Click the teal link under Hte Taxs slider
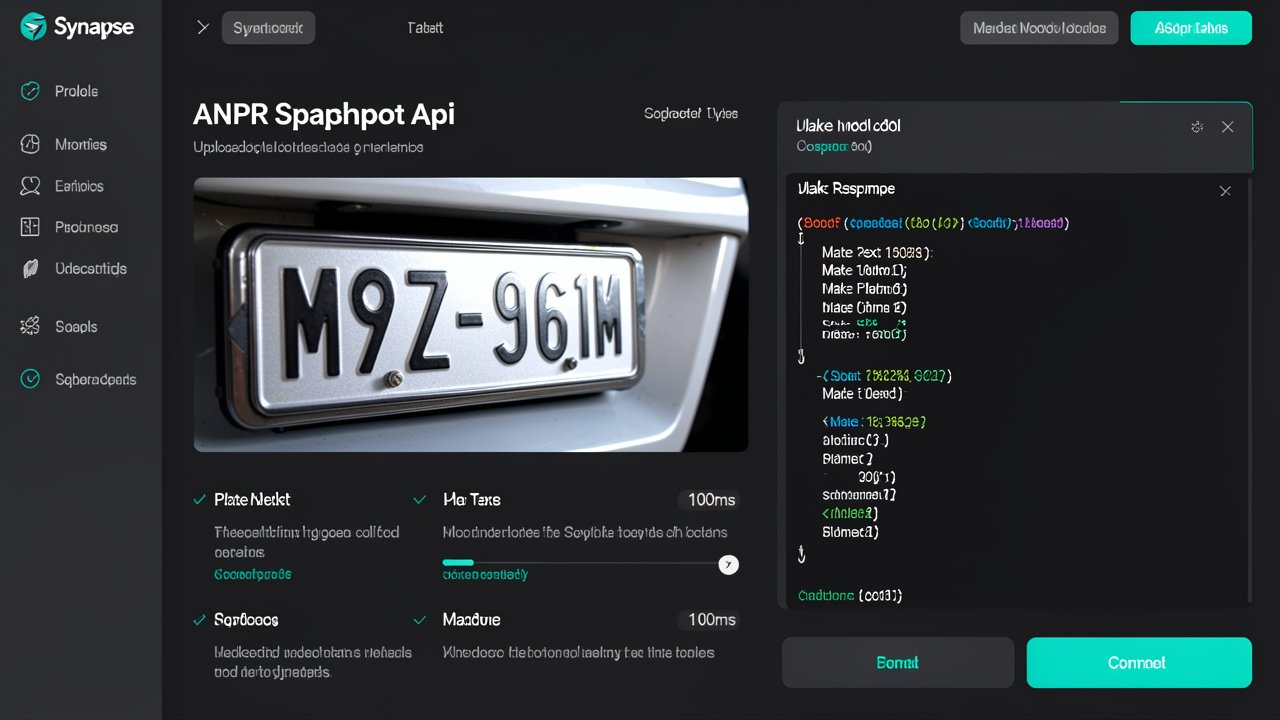This screenshot has width=1280, height=720. (485, 575)
